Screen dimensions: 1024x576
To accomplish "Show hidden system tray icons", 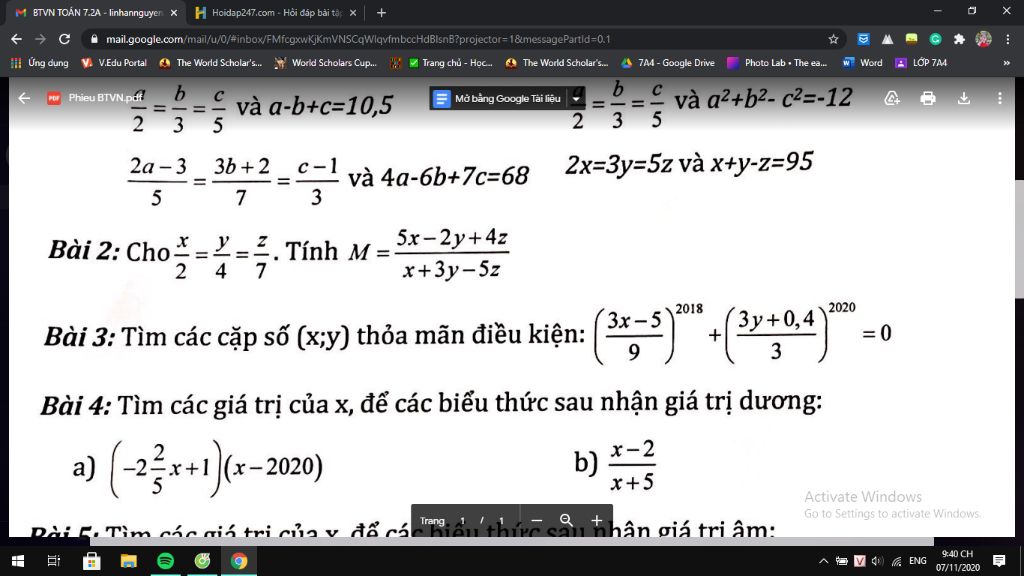I will pos(824,560).
